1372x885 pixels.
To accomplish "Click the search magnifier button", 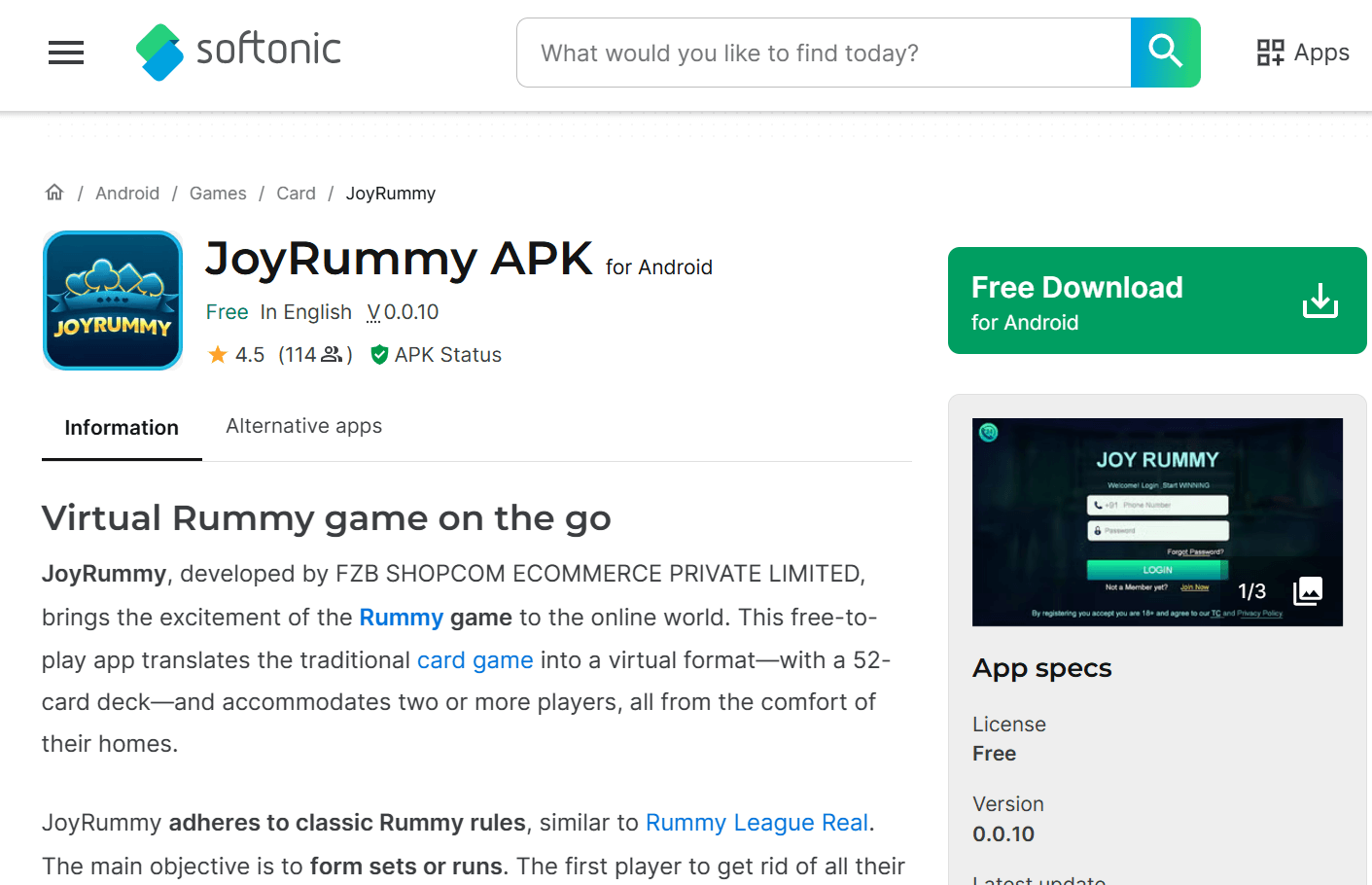I will point(1165,53).
